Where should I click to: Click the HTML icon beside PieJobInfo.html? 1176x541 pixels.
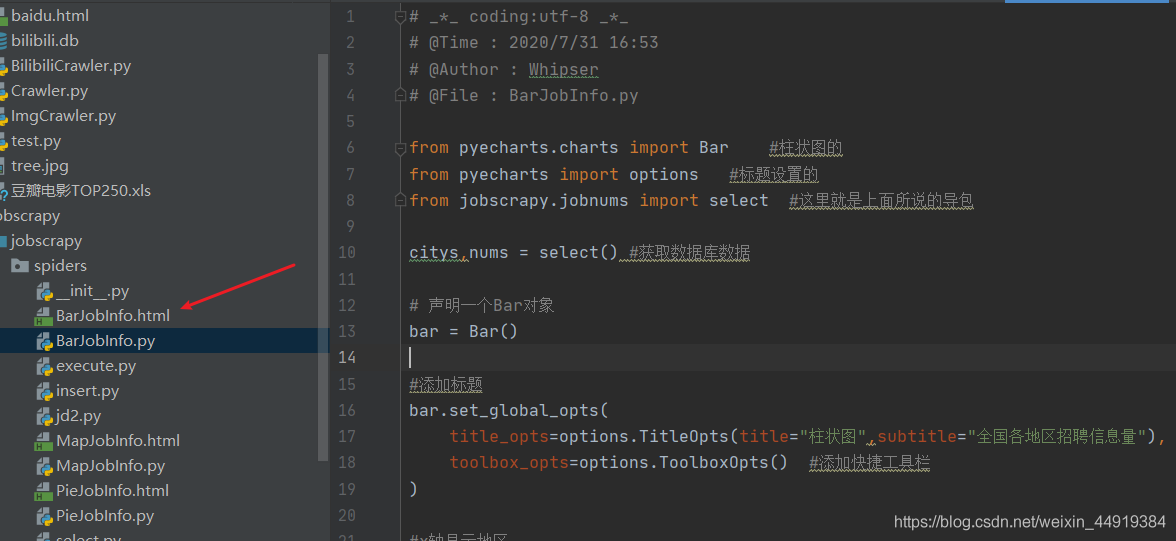pos(44,491)
